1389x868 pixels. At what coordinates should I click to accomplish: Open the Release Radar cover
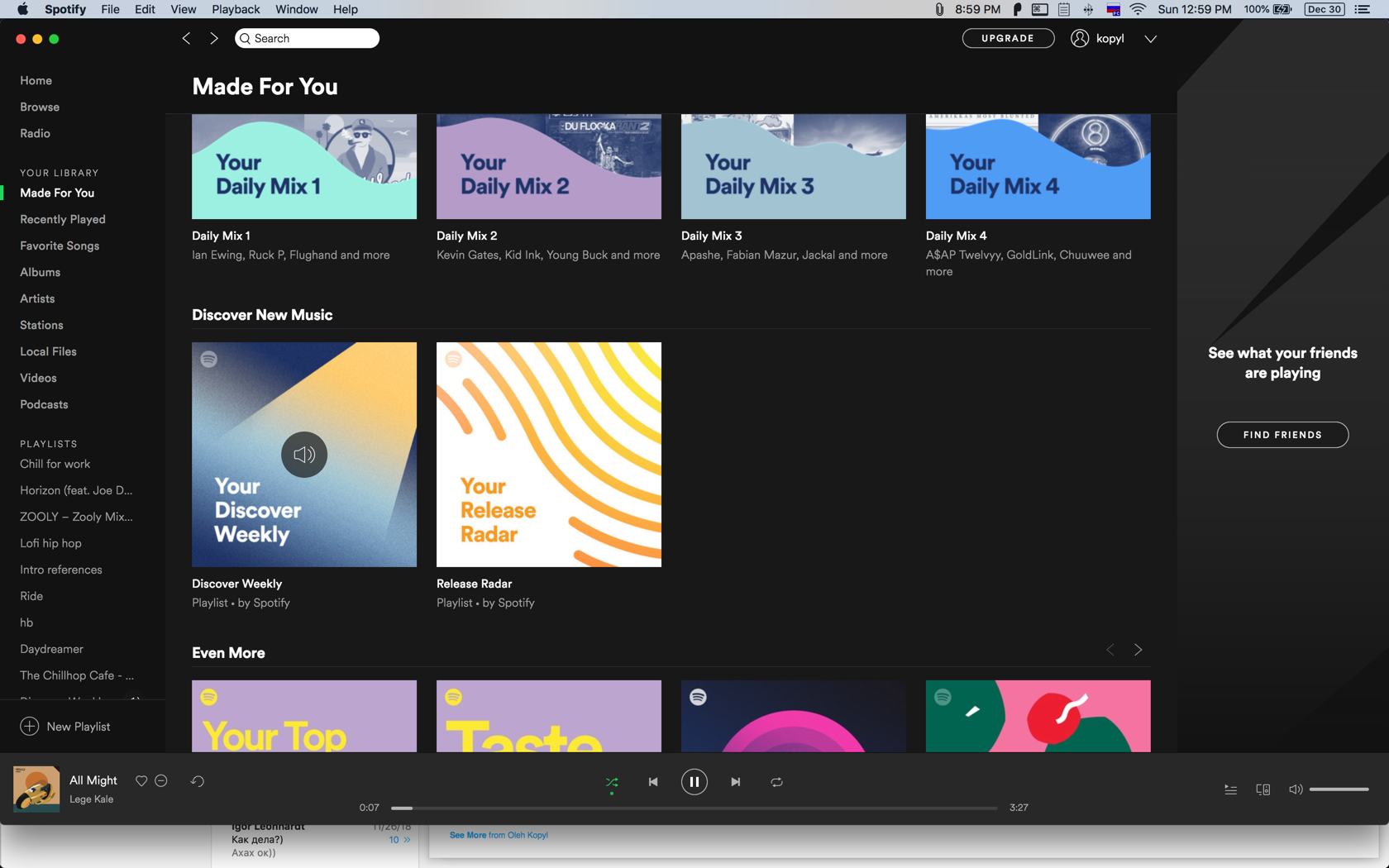pos(549,455)
